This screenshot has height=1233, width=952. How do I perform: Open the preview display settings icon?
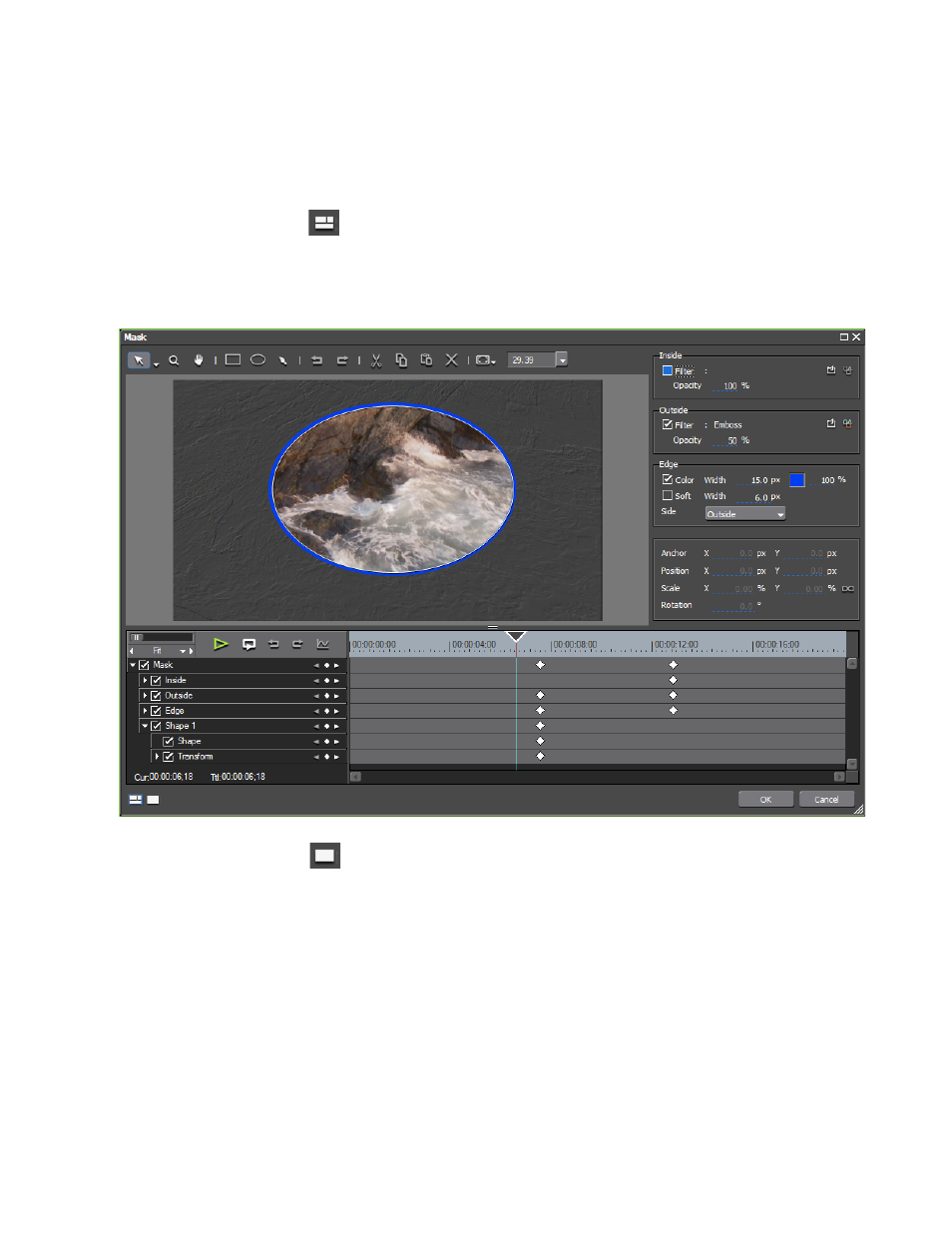tap(484, 360)
